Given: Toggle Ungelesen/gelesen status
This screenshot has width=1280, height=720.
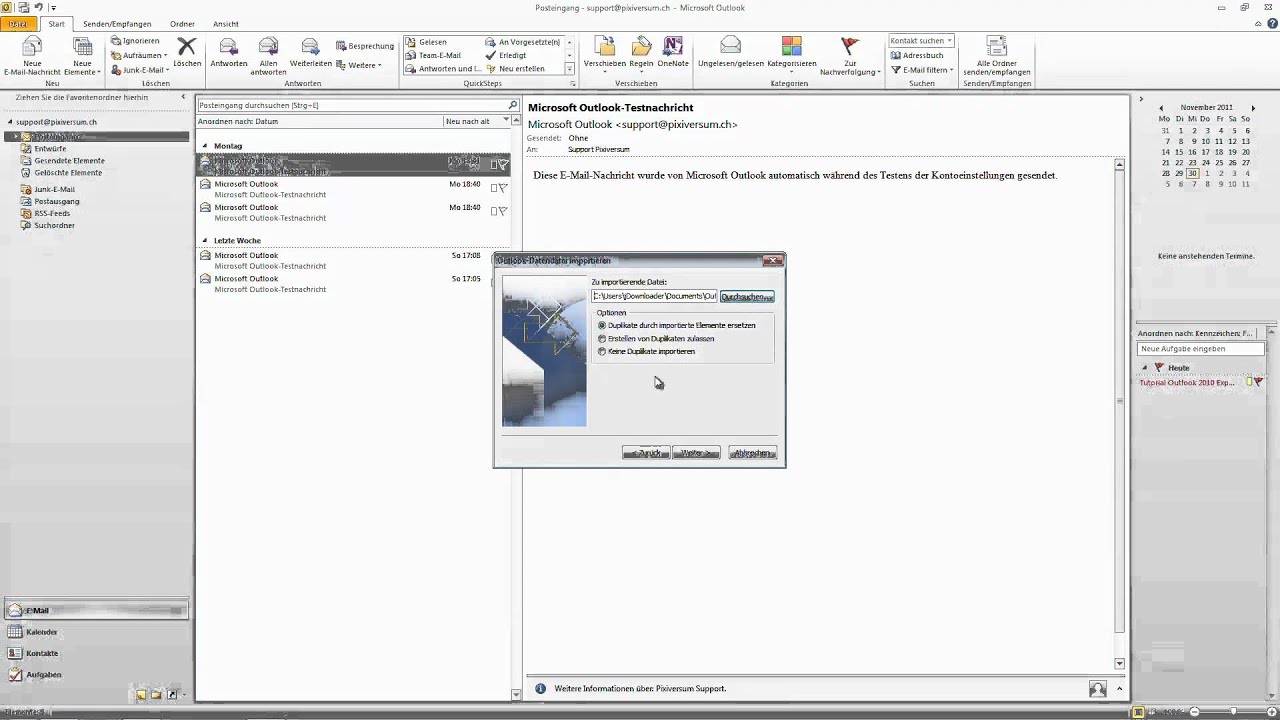Looking at the screenshot, I should 731,52.
